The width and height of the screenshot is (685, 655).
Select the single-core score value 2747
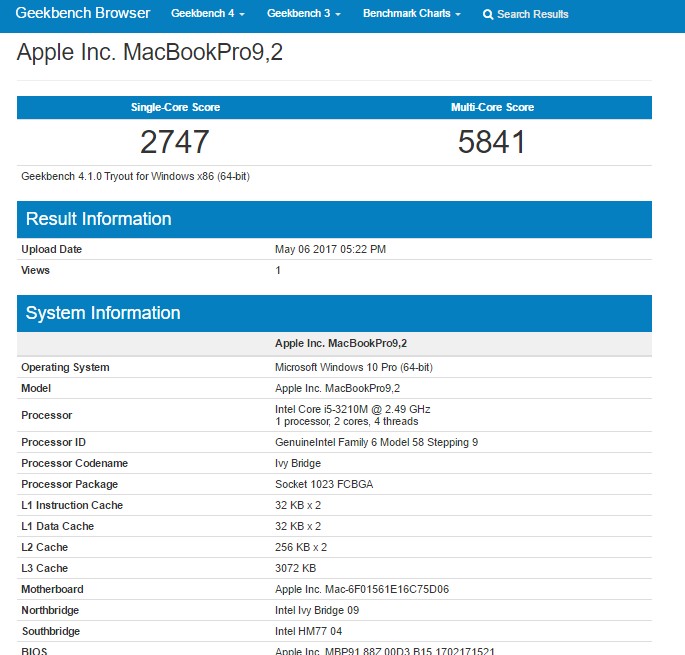[175, 142]
